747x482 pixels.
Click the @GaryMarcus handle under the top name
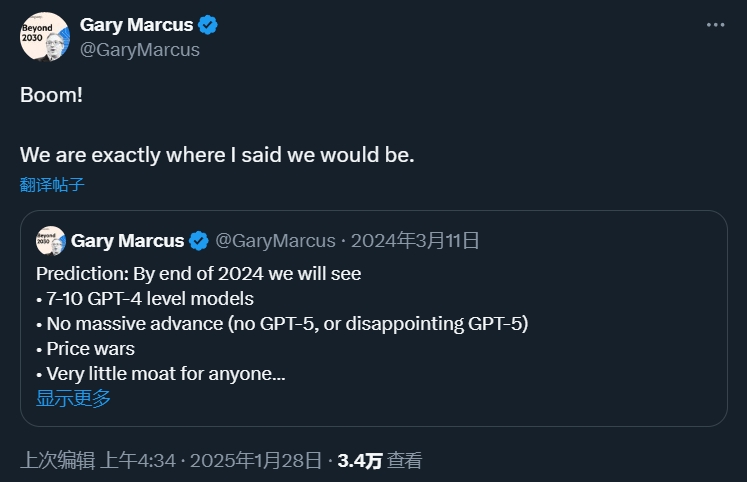[x=140, y=49]
